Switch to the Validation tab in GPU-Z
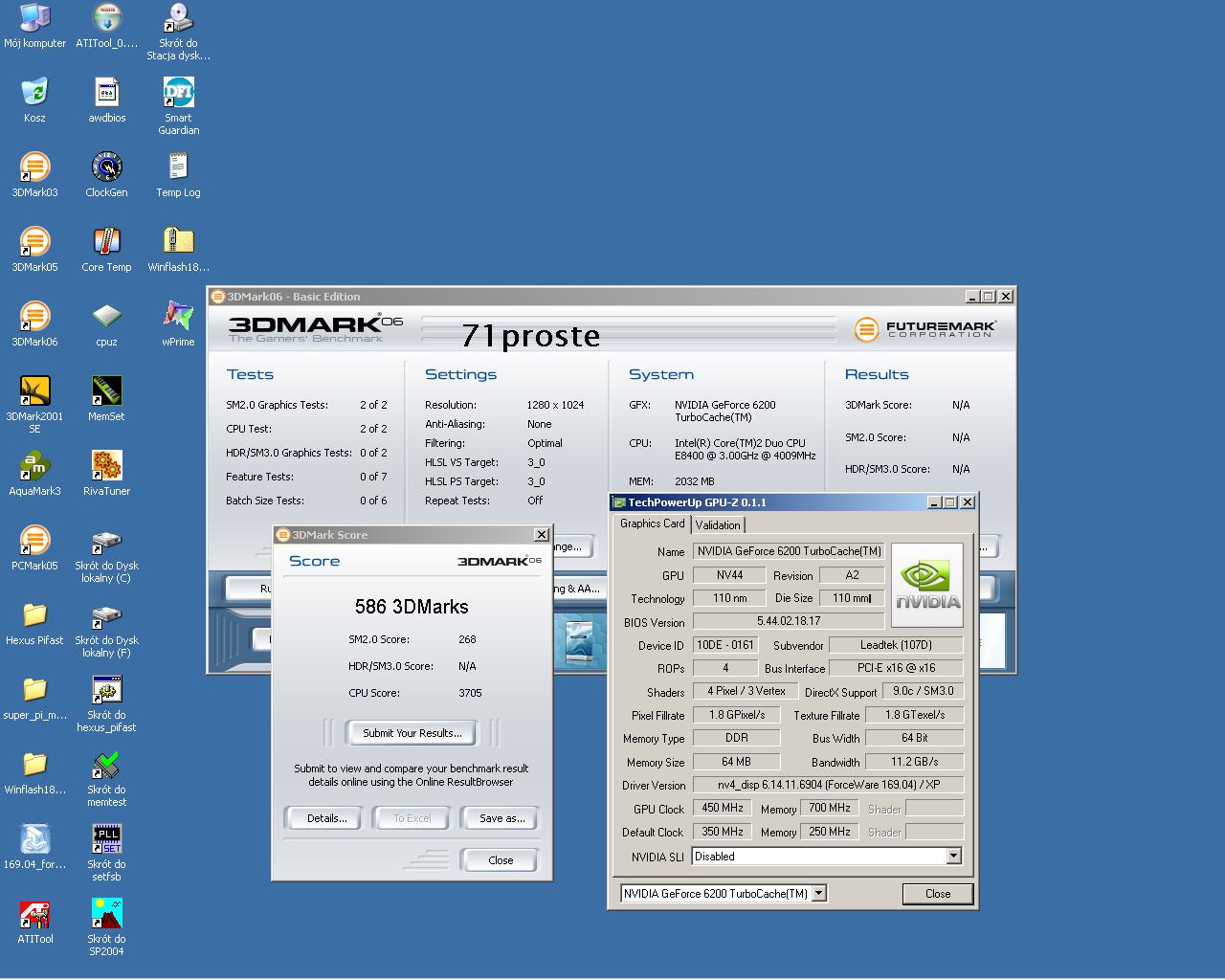The height and width of the screenshot is (980, 1225). (x=718, y=525)
